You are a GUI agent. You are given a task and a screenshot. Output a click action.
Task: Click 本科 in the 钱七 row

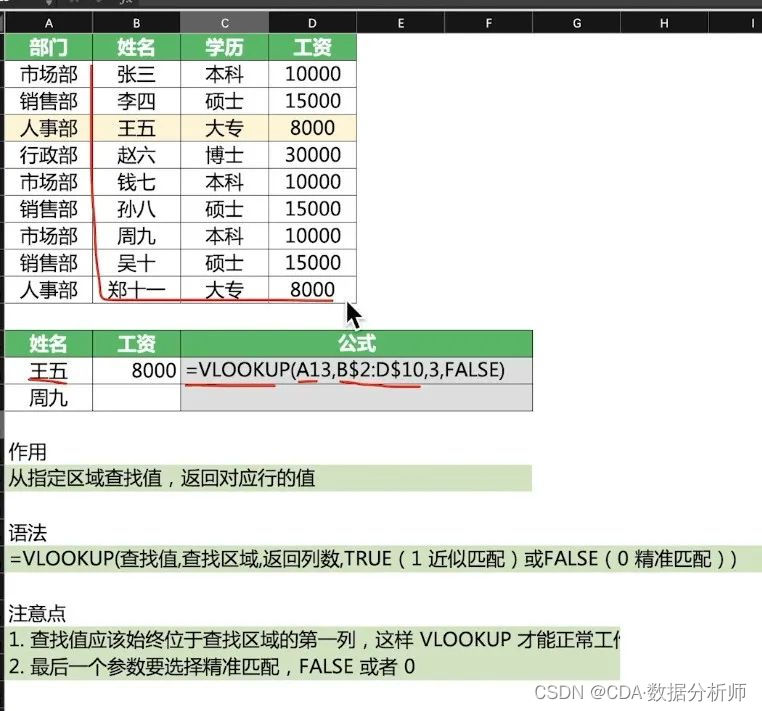tap(225, 182)
